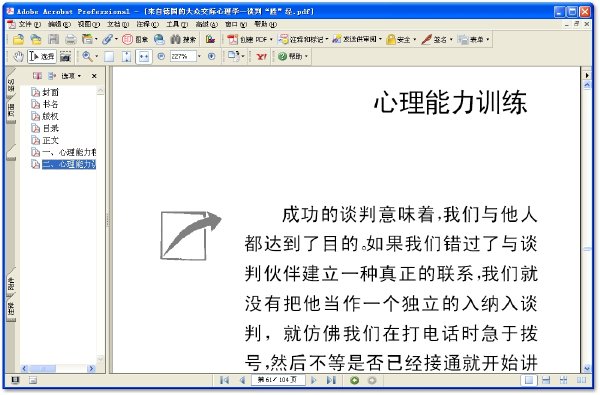Image resolution: width=600 pixels, height=395 pixels.
Task: Click the binoculars 搜索 search button
Action: coord(183,39)
